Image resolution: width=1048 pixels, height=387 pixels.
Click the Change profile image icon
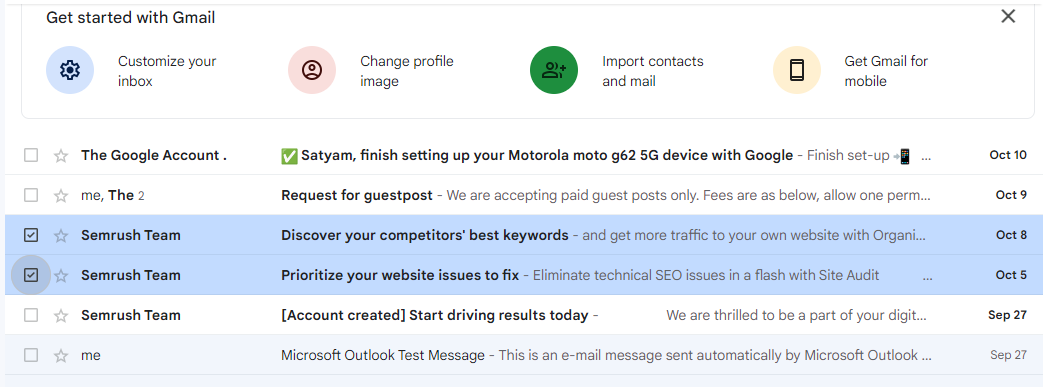[x=311, y=70]
